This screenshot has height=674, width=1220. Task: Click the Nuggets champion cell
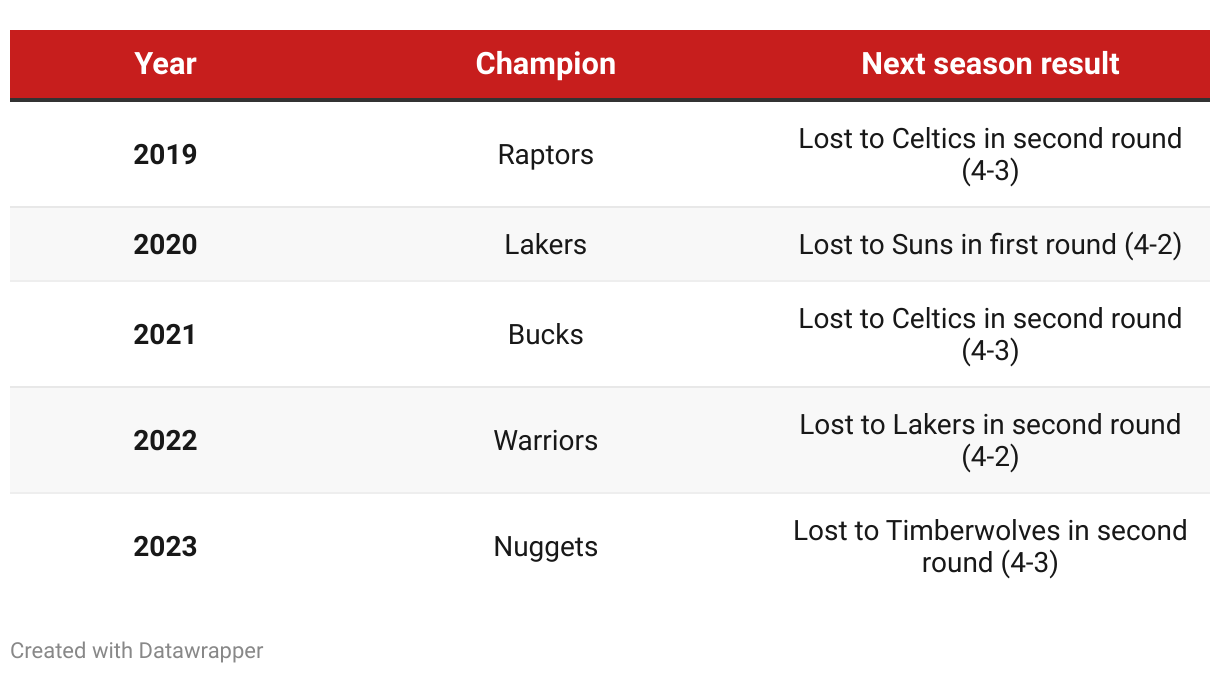point(545,547)
